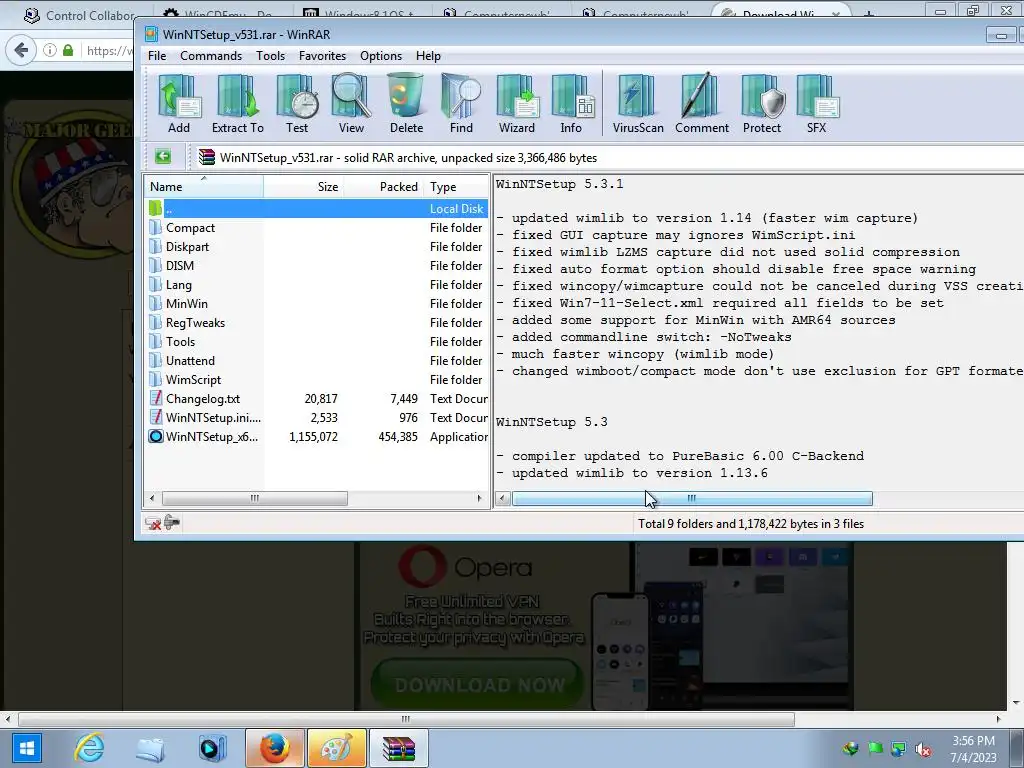This screenshot has height=768, width=1024.
Task: Click the Delete recycle bin icon
Action: point(406,104)
